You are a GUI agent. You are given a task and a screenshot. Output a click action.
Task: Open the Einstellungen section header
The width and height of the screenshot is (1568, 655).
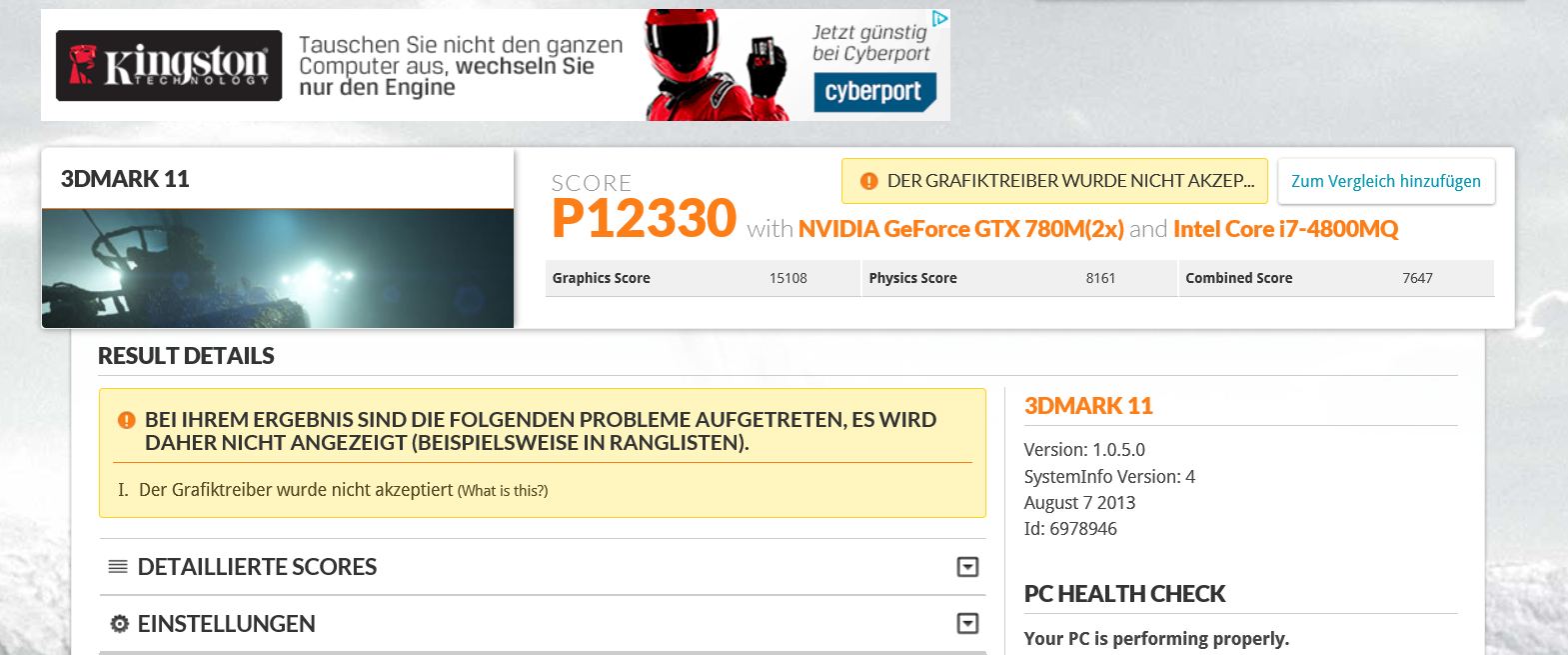[x=226, y=624]
